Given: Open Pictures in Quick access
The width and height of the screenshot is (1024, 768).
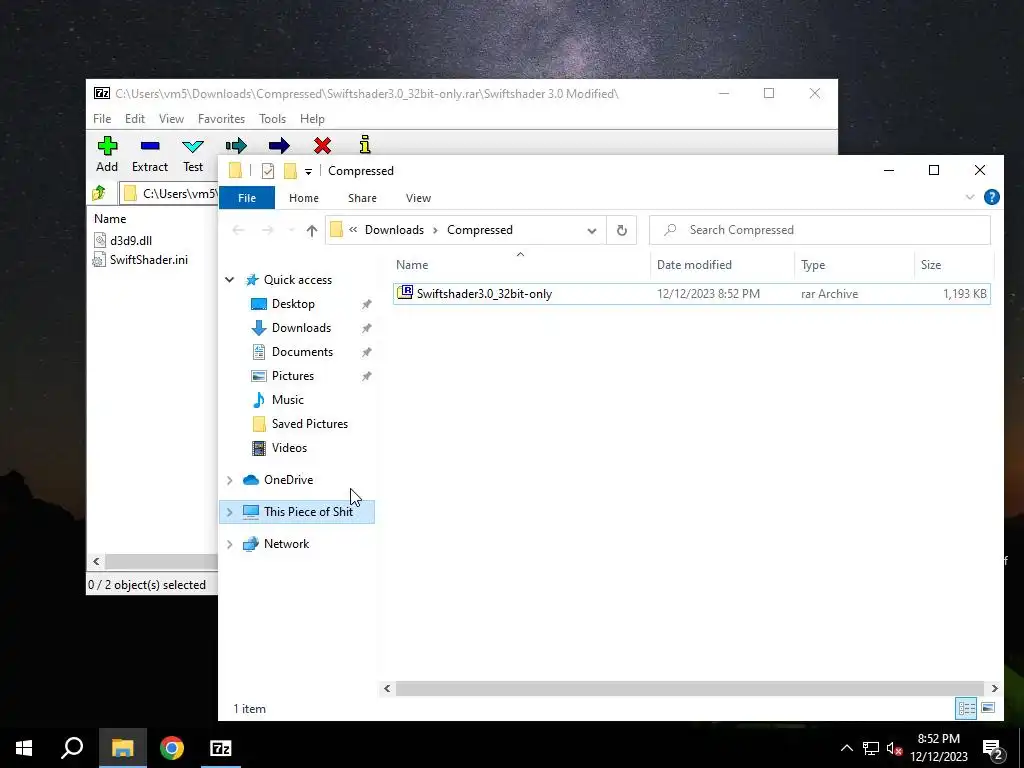Looking at the screenshot, I should [x=293, y=376].
